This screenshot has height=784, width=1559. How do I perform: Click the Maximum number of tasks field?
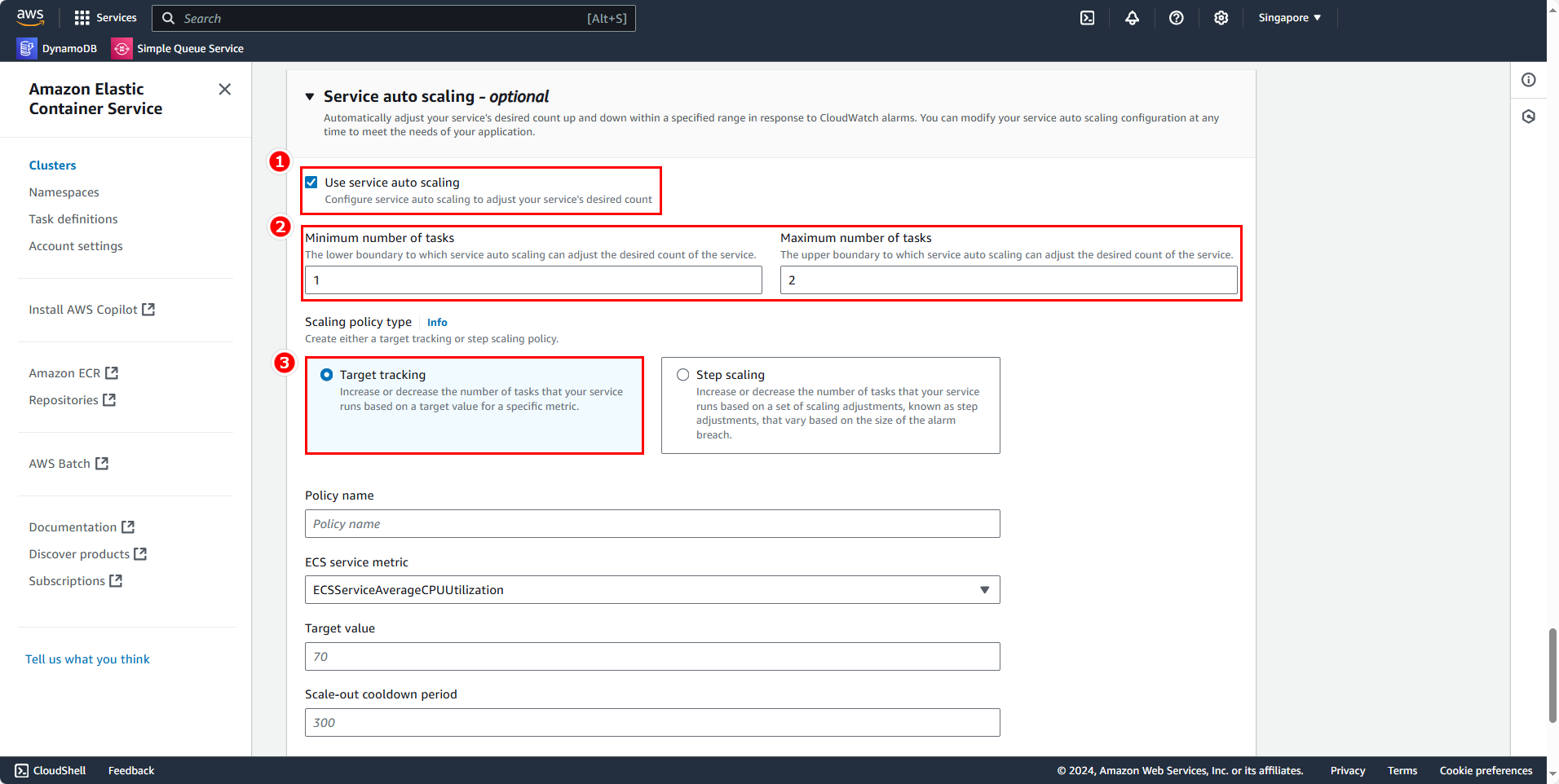[1009, 280]
